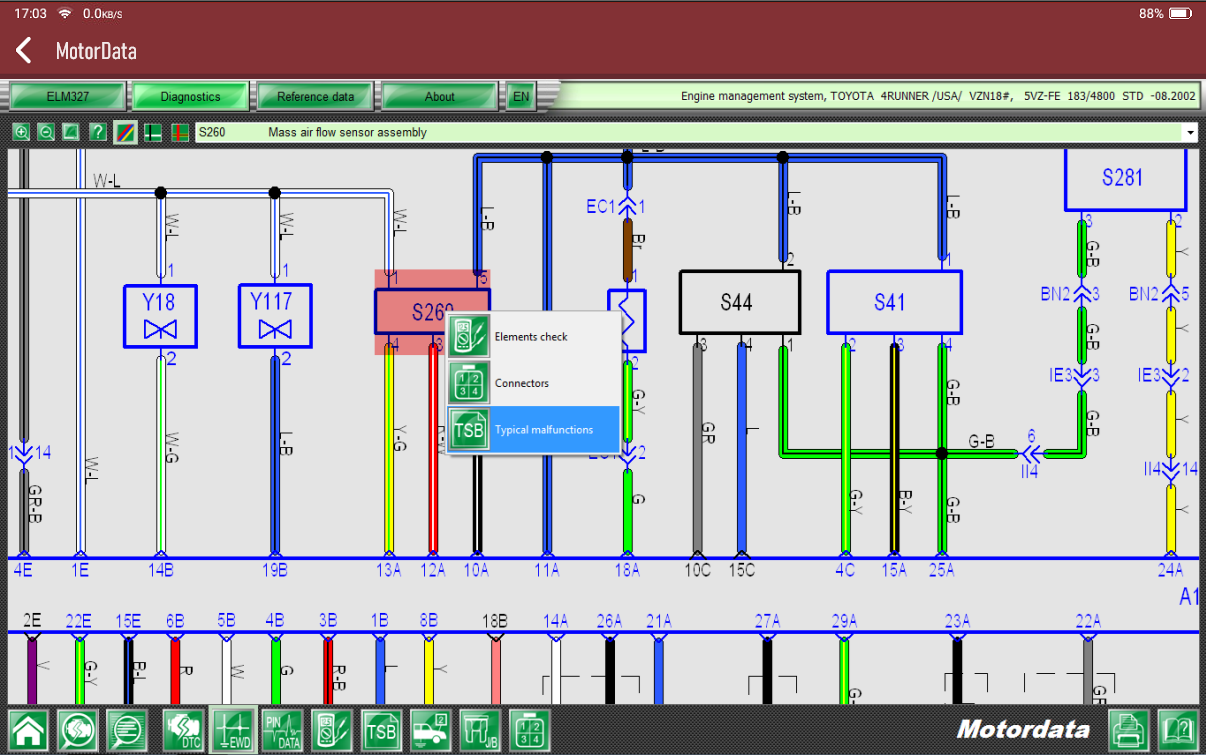1206x755 pixels.
Task: Click the 22E pin label
Action: click(78, 621)
